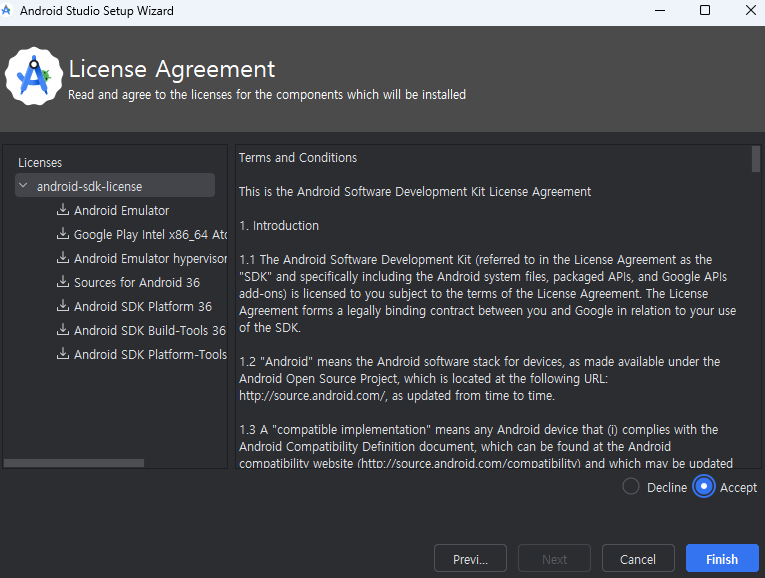Click the 'Licenses' panel heading
The image size is (765, 578).
pyautogui.click(x=40, y=162)
